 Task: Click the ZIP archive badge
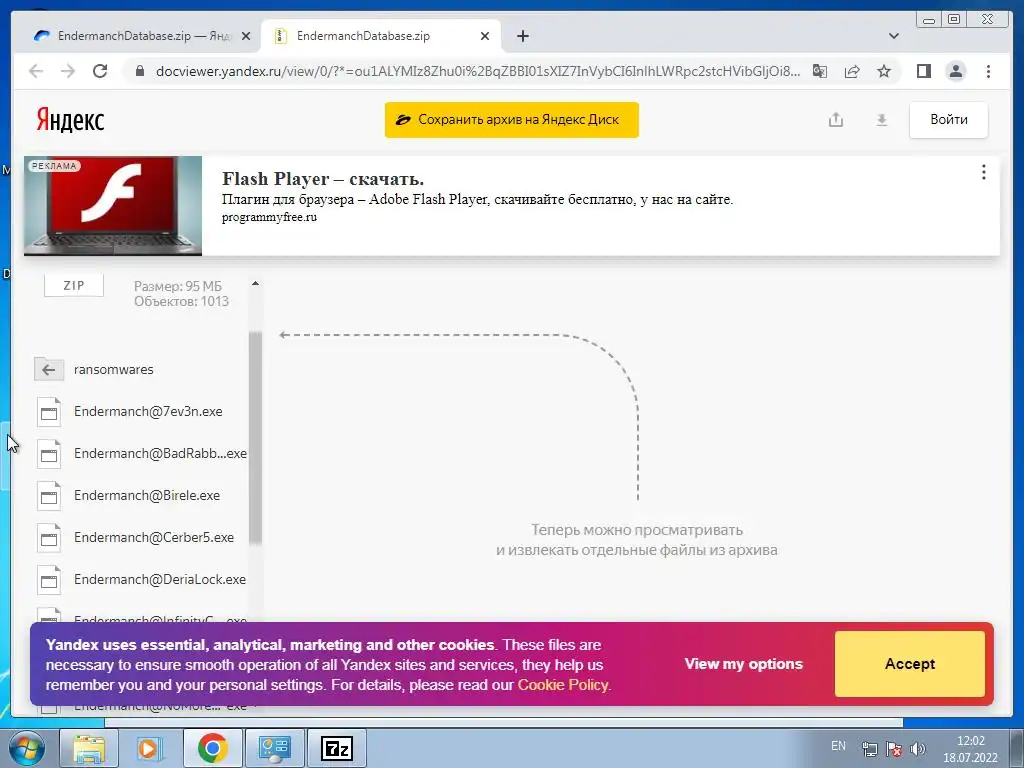74,286
